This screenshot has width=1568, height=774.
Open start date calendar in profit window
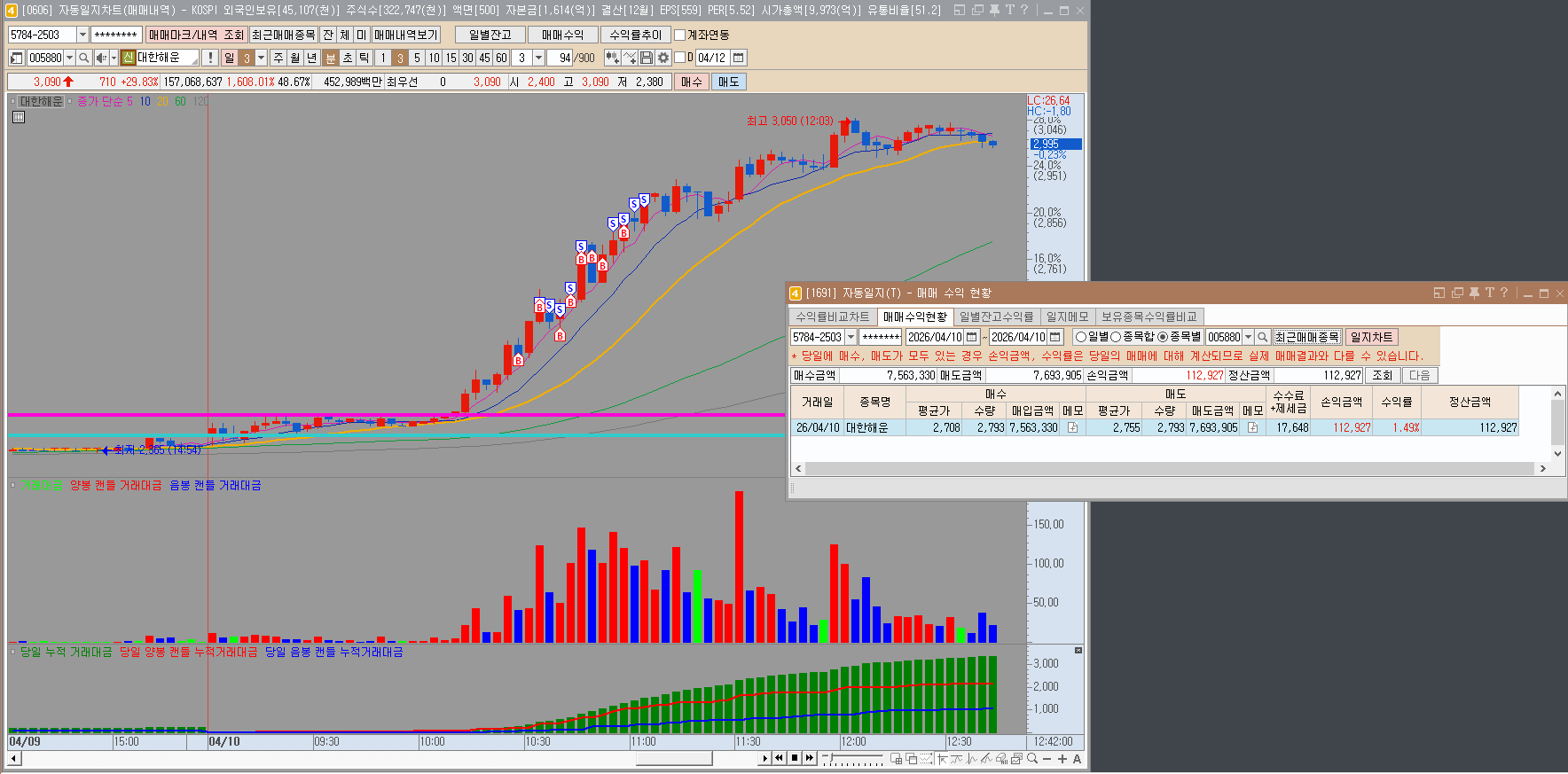coord(972,337)
